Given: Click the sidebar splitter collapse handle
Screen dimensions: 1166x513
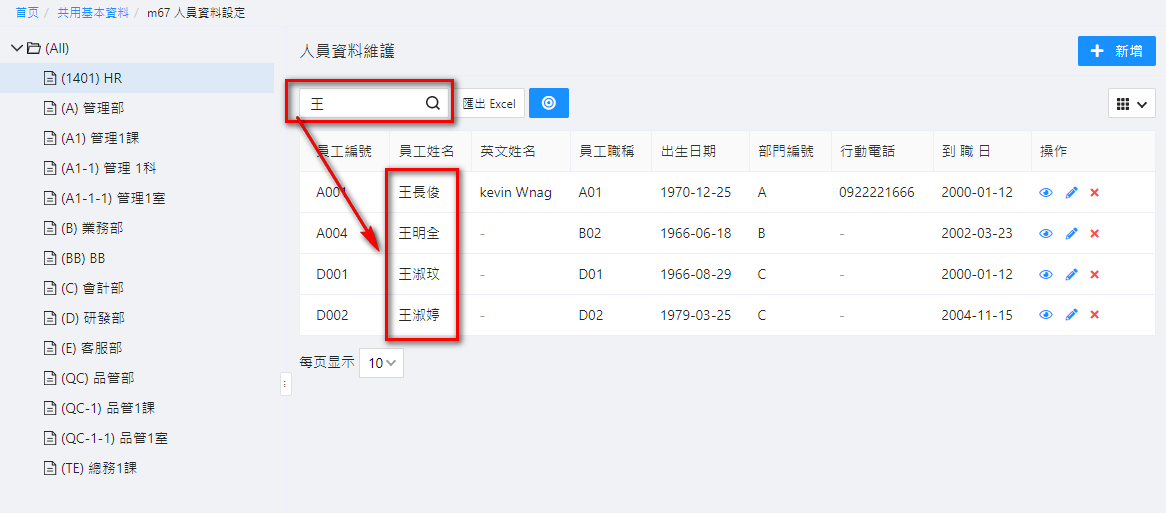Looking at the screenshot, I should coord(285,384).
